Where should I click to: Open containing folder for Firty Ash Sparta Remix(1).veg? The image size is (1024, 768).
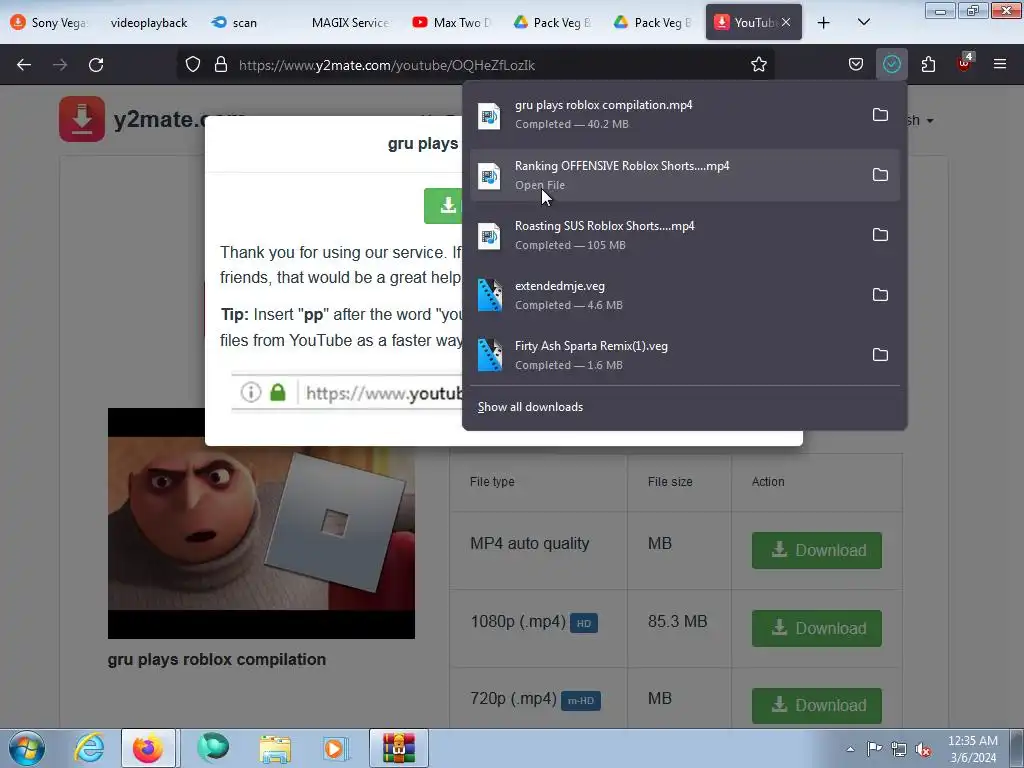click(x=880, y=355)
